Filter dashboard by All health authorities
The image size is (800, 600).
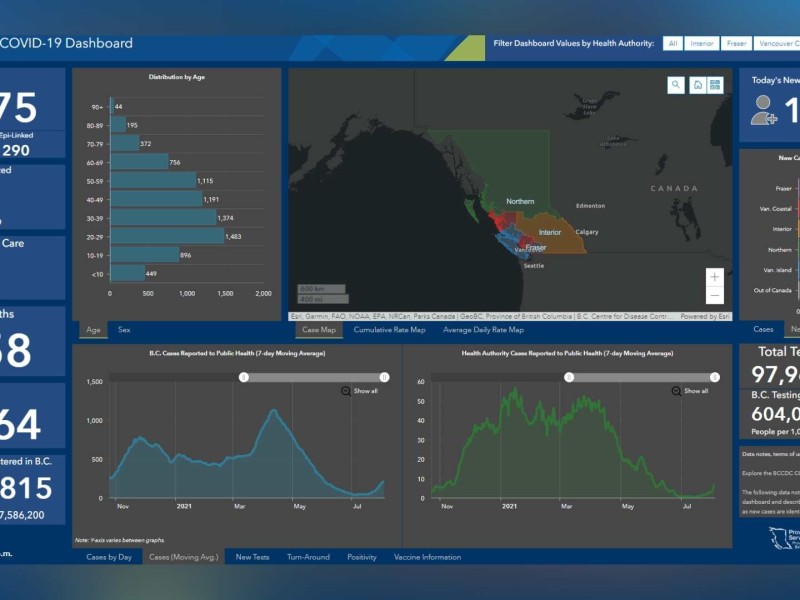pos(673,43)
